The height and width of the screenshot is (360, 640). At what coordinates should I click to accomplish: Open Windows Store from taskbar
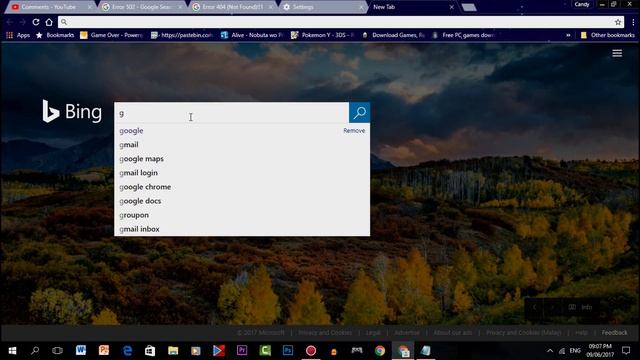(x=150, y=350)
